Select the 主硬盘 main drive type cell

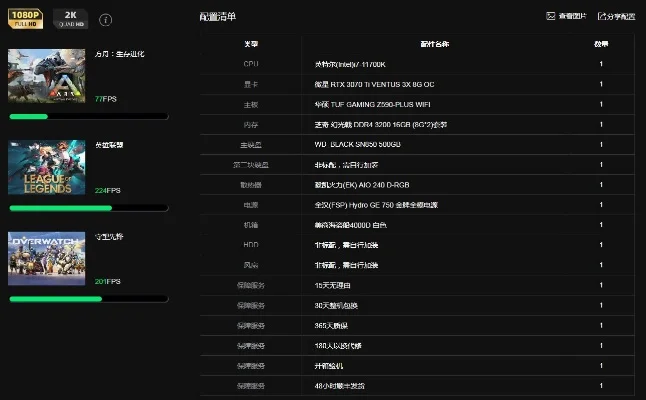251,145
